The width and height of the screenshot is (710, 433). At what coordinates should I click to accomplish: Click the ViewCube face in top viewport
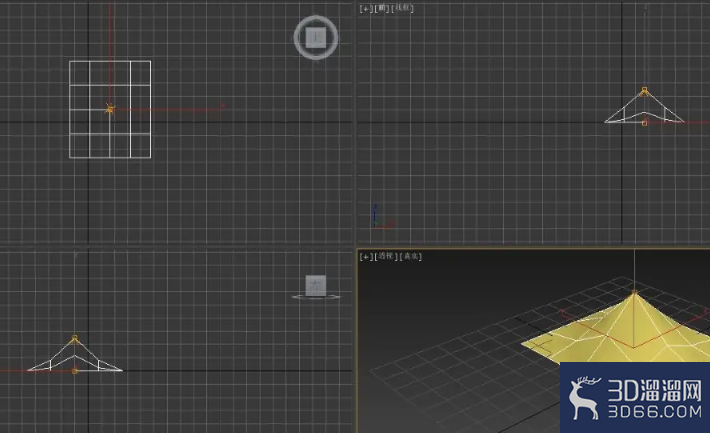316,37
